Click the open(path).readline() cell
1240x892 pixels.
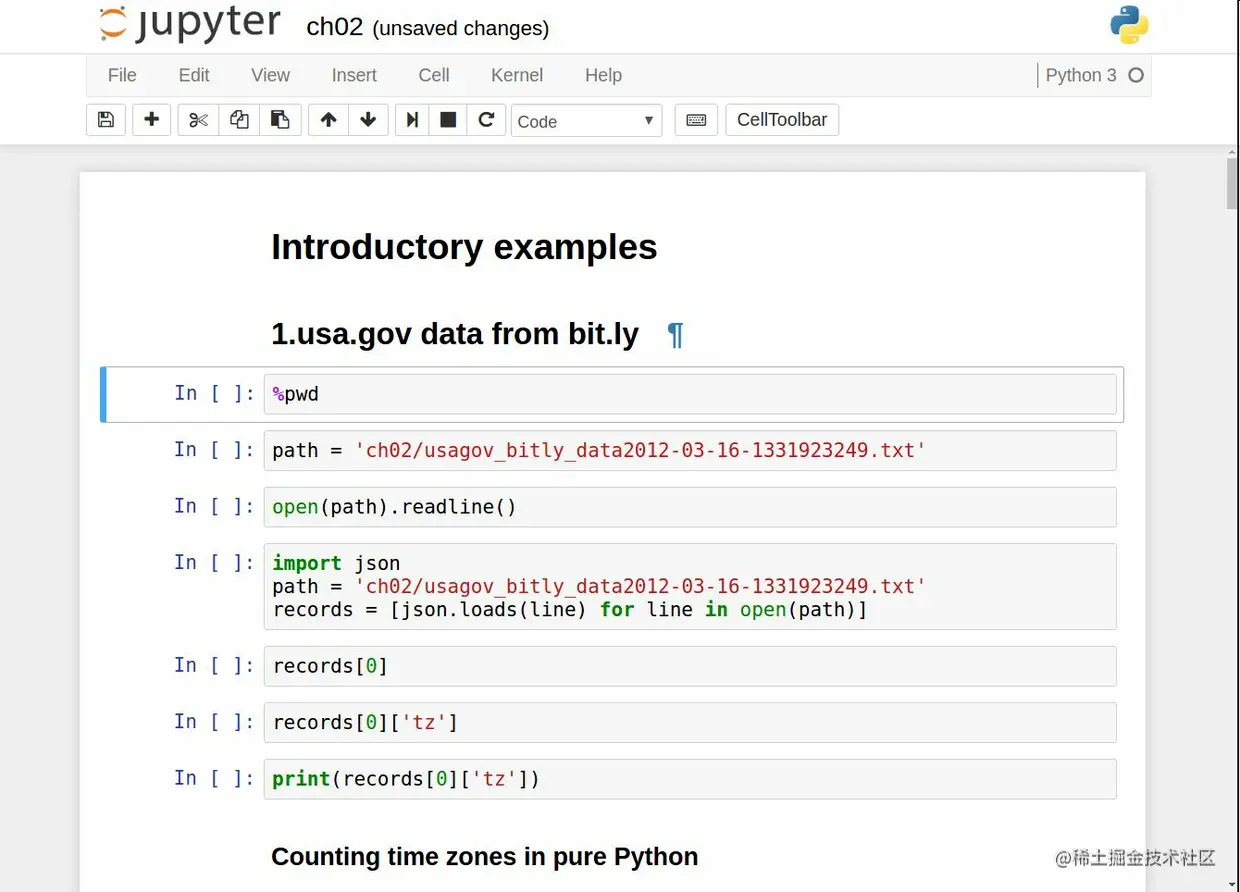[690, 507]
